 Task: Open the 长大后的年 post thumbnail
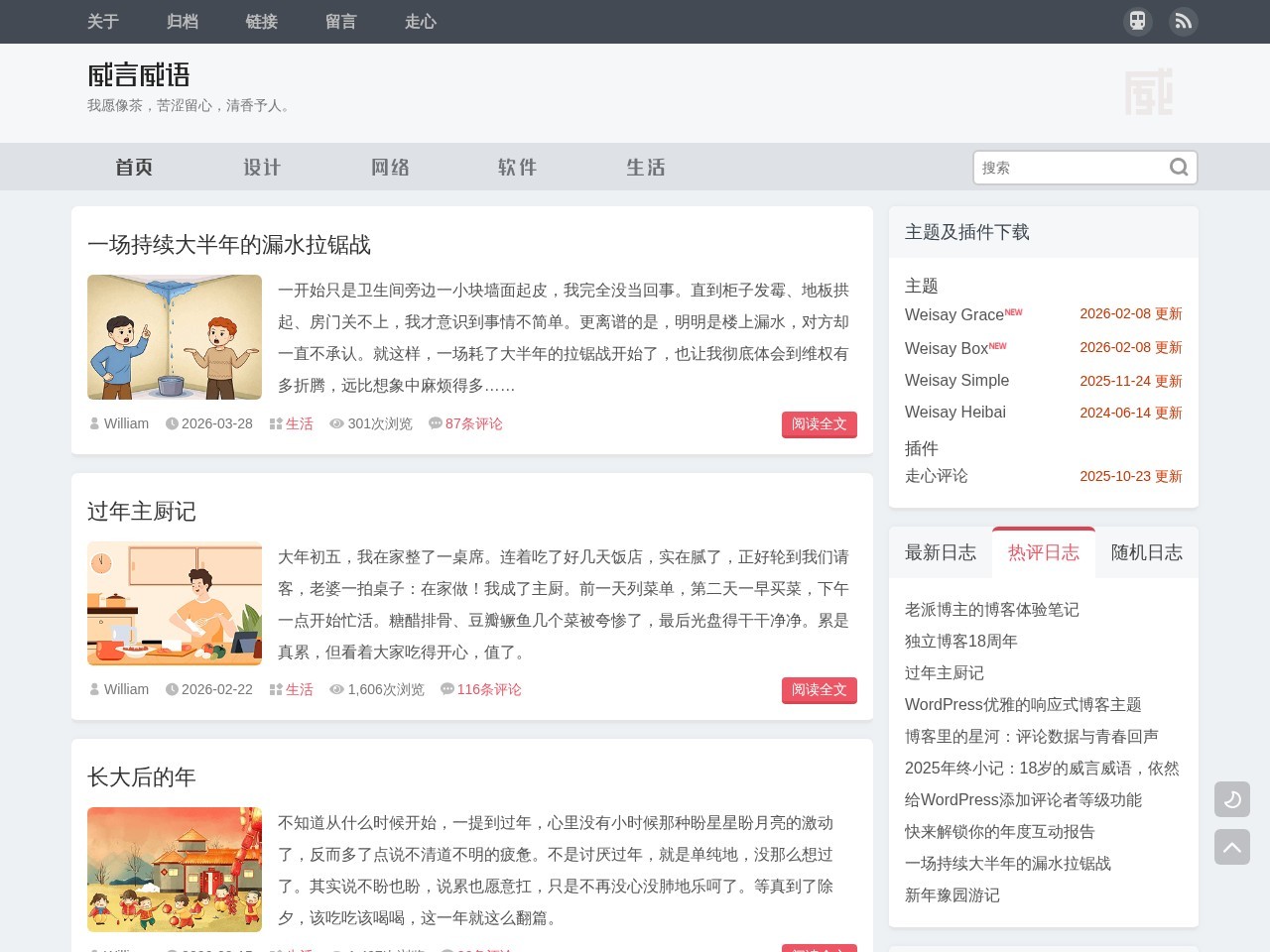point(175,870)
